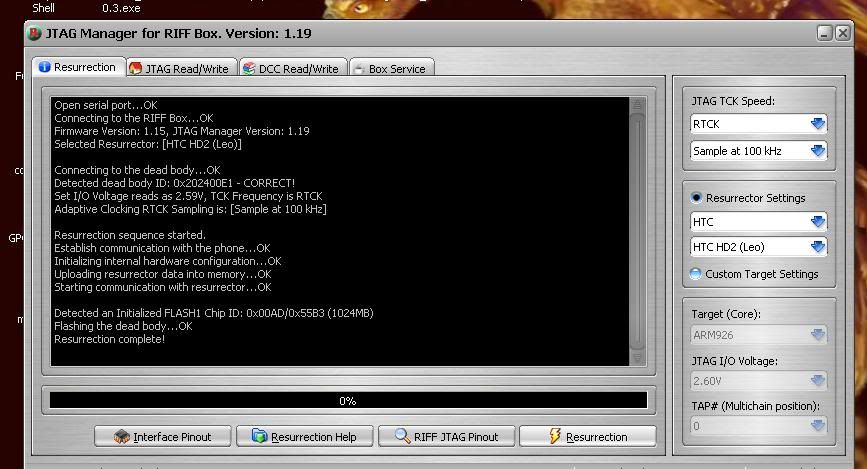Image resolution: width=867 pixels, height=469 pixels.
Task: Click the 'Resurrection complete!' log line
Action: pos(109,339)
